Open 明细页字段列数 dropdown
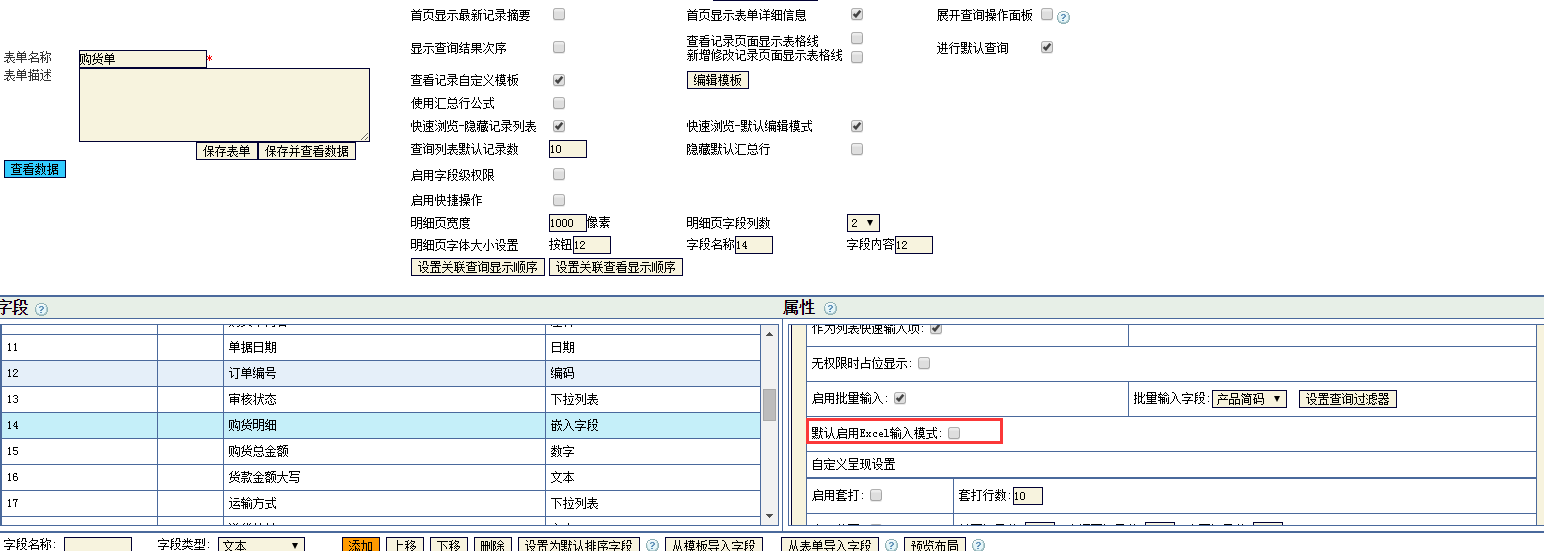The image size is (1544, 551). pyautogui.click(x=863, y=223)
